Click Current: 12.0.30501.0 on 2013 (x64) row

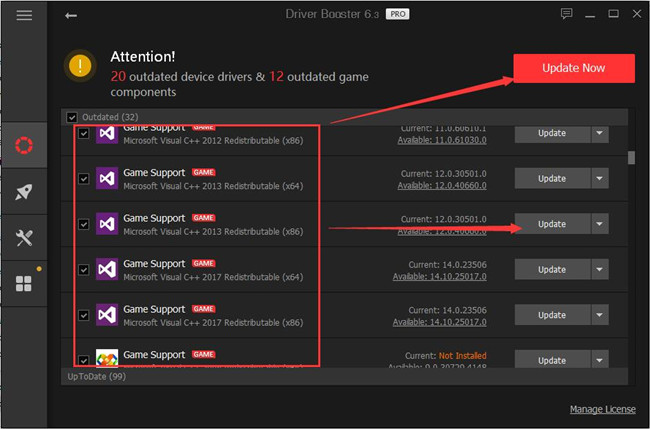[x=444, y=174]
